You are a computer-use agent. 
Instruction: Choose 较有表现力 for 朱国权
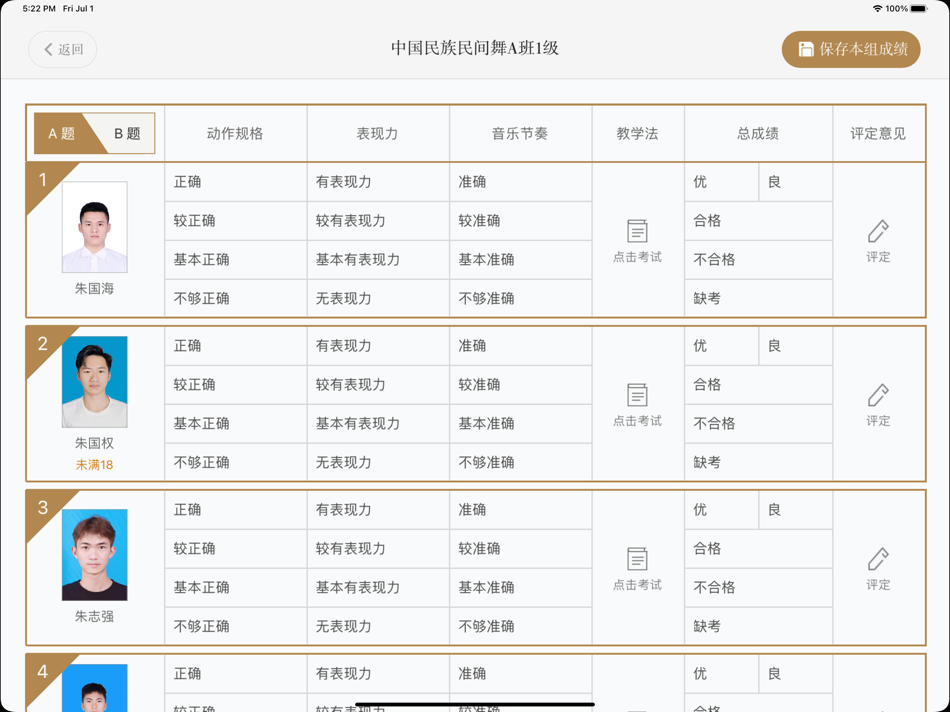pos(378,385)
